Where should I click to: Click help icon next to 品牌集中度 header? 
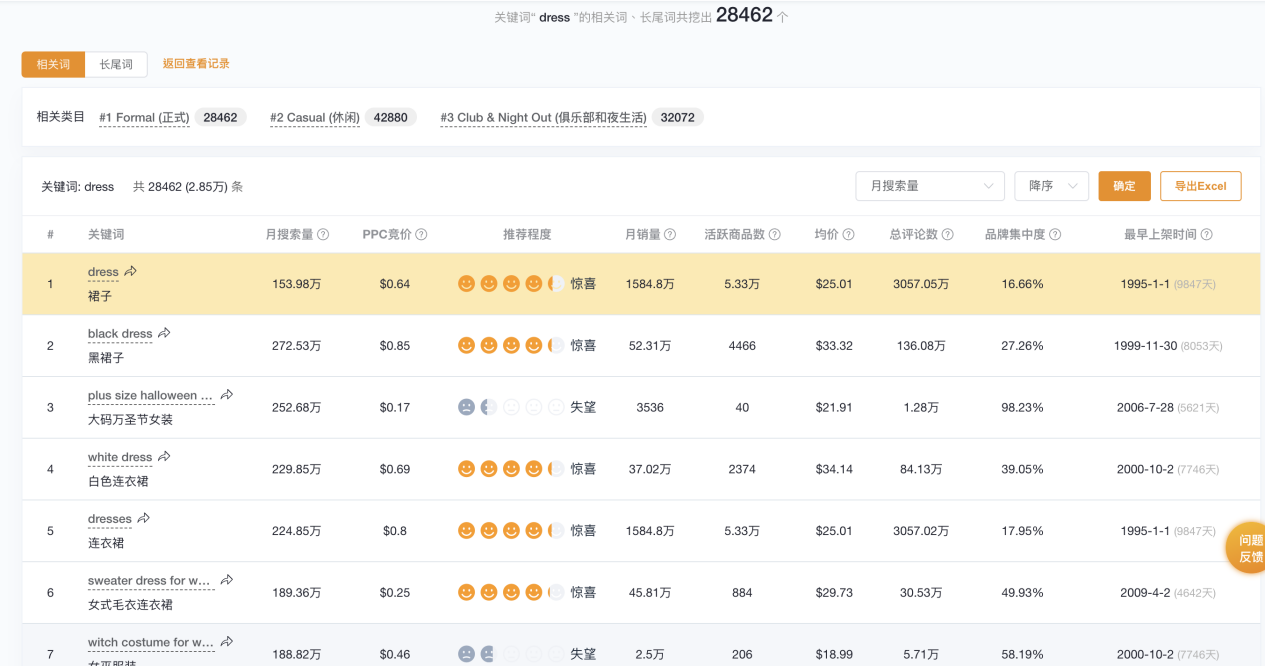point(1055,235)
